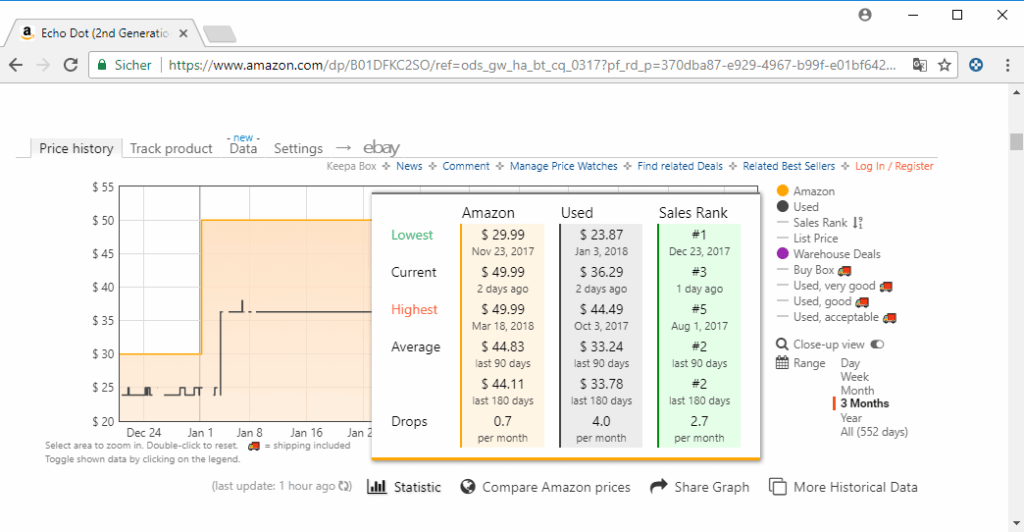The height and width of the screenshot is (532, 1024).
Task: Click the refresh icon beside last update
Action: coord(345,486)
